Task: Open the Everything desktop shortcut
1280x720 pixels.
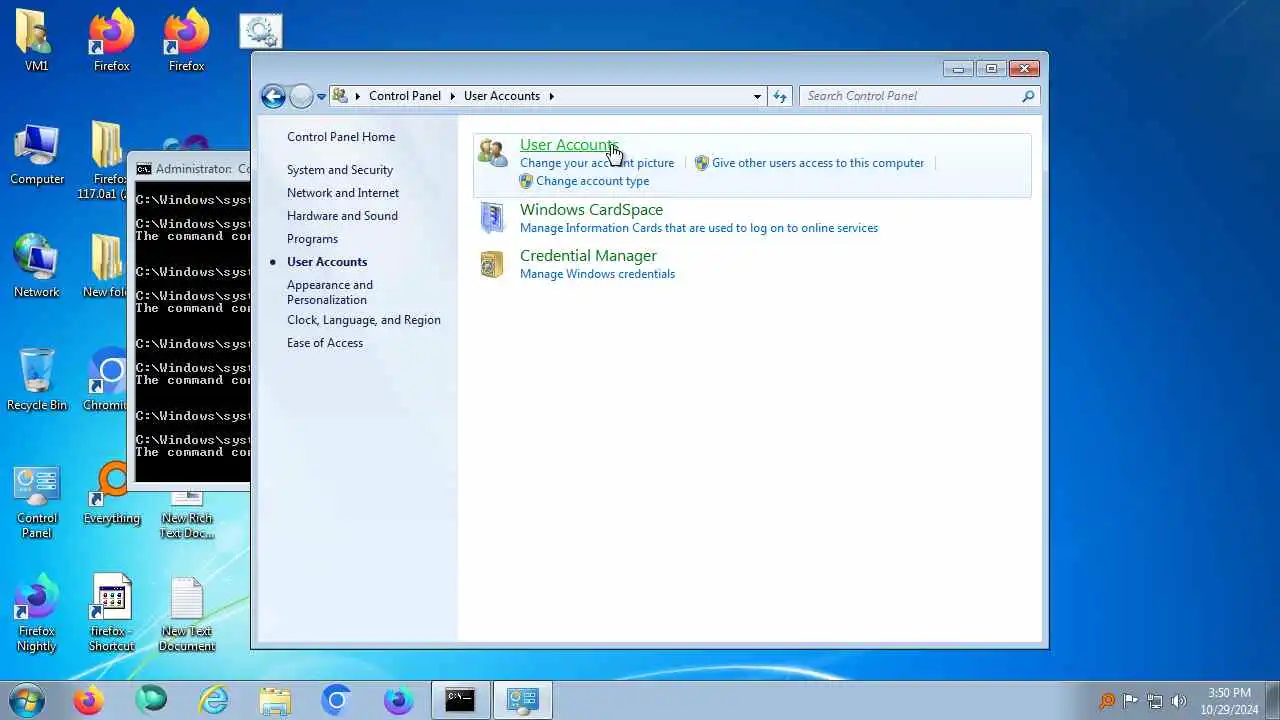Action: (x=112, y=493)
